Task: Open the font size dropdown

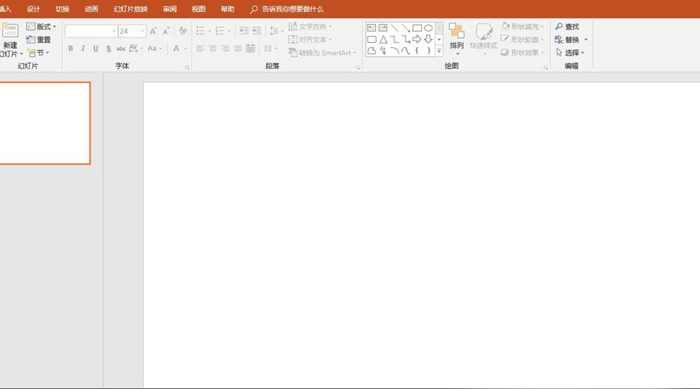Action: 142,31
